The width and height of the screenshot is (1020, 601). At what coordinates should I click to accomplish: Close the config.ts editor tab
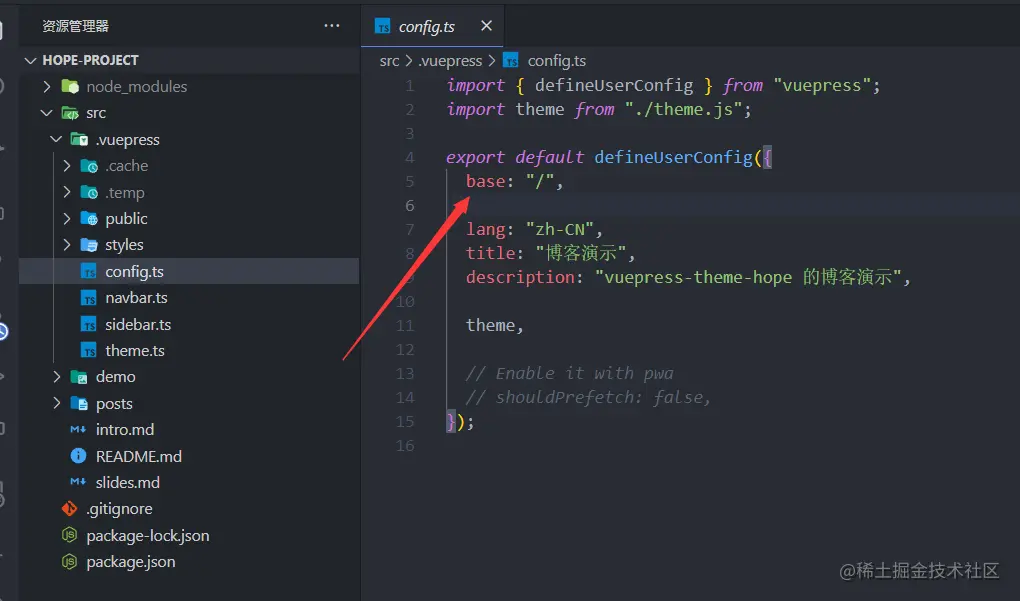click(x=486, y=25)
